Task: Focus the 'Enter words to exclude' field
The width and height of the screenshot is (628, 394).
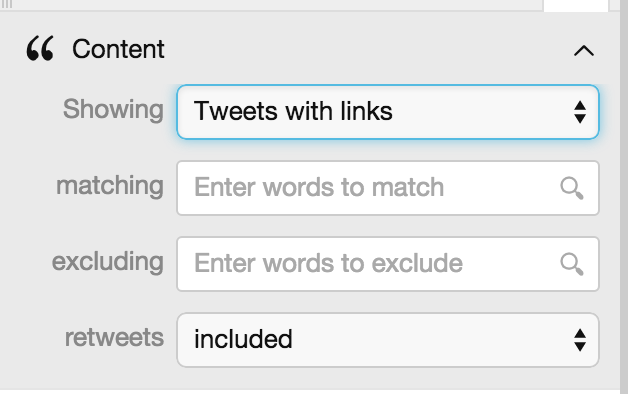Action: click(388, 264)
